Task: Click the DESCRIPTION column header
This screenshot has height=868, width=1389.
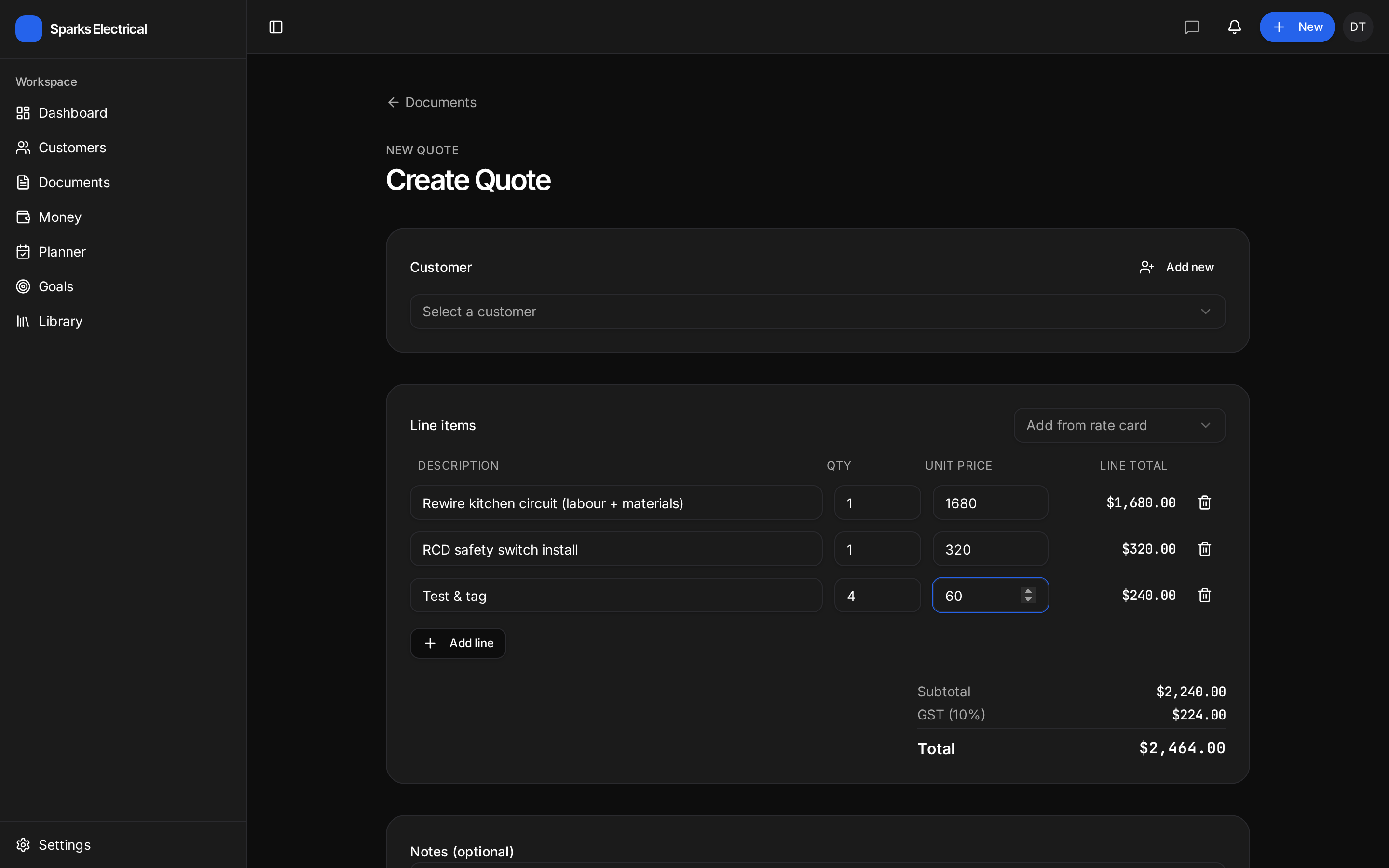Action: click(x=458, y=465)
